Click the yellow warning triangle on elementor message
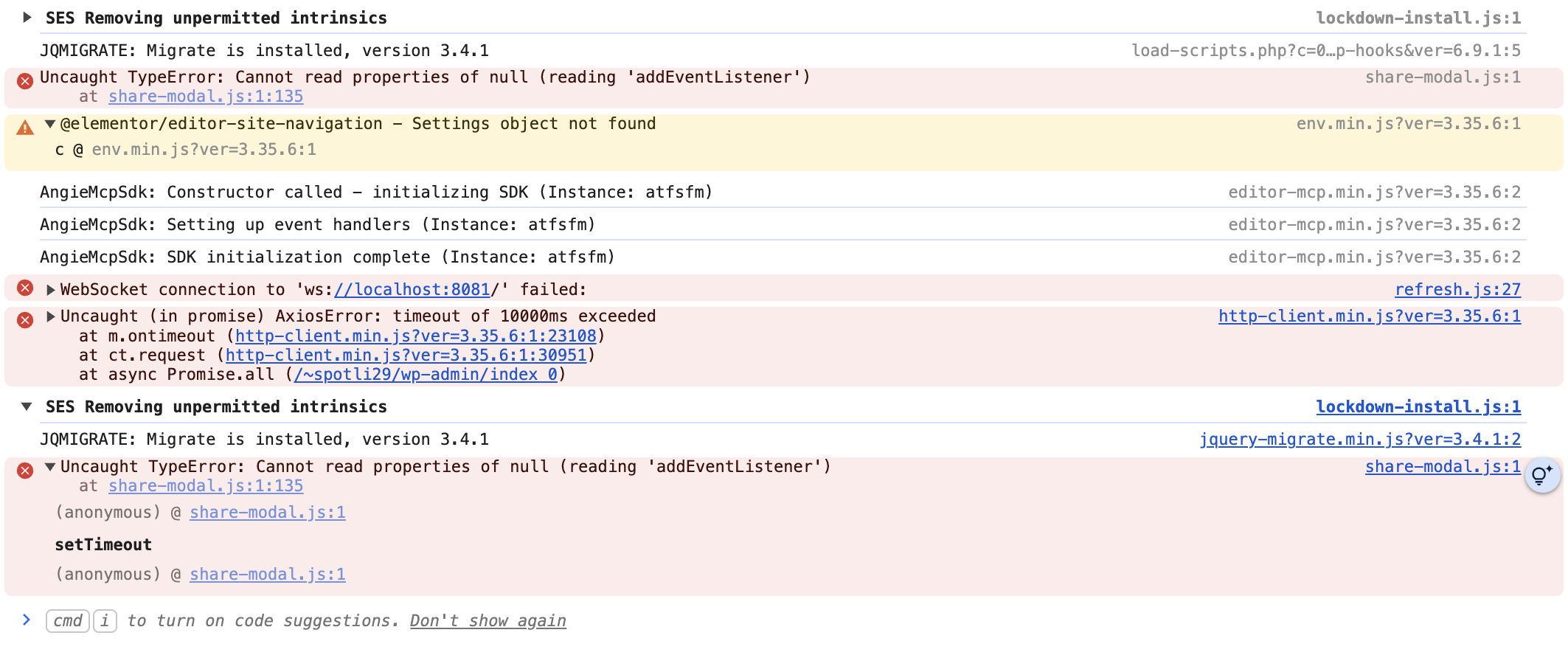The width and height of the screenshot is (1568, 655). click(25, 128)
